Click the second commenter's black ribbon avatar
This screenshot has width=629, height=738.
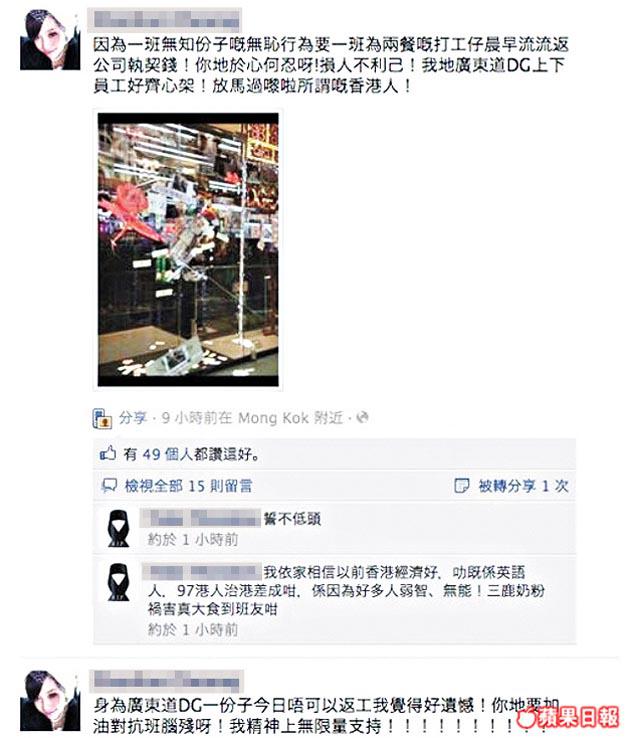click(118, 582)
